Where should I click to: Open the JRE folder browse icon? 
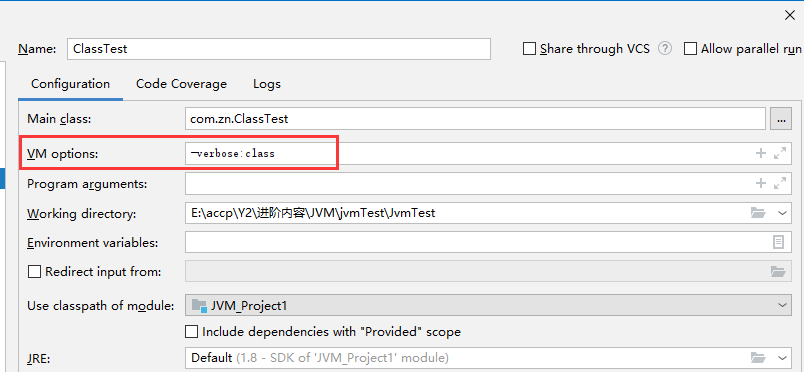pos(758,357)
